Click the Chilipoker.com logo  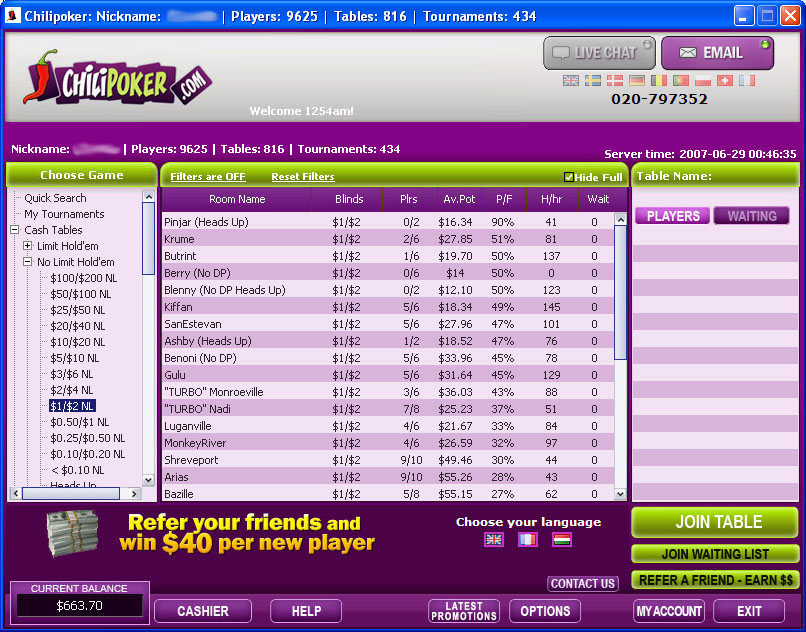pos(117,78)
